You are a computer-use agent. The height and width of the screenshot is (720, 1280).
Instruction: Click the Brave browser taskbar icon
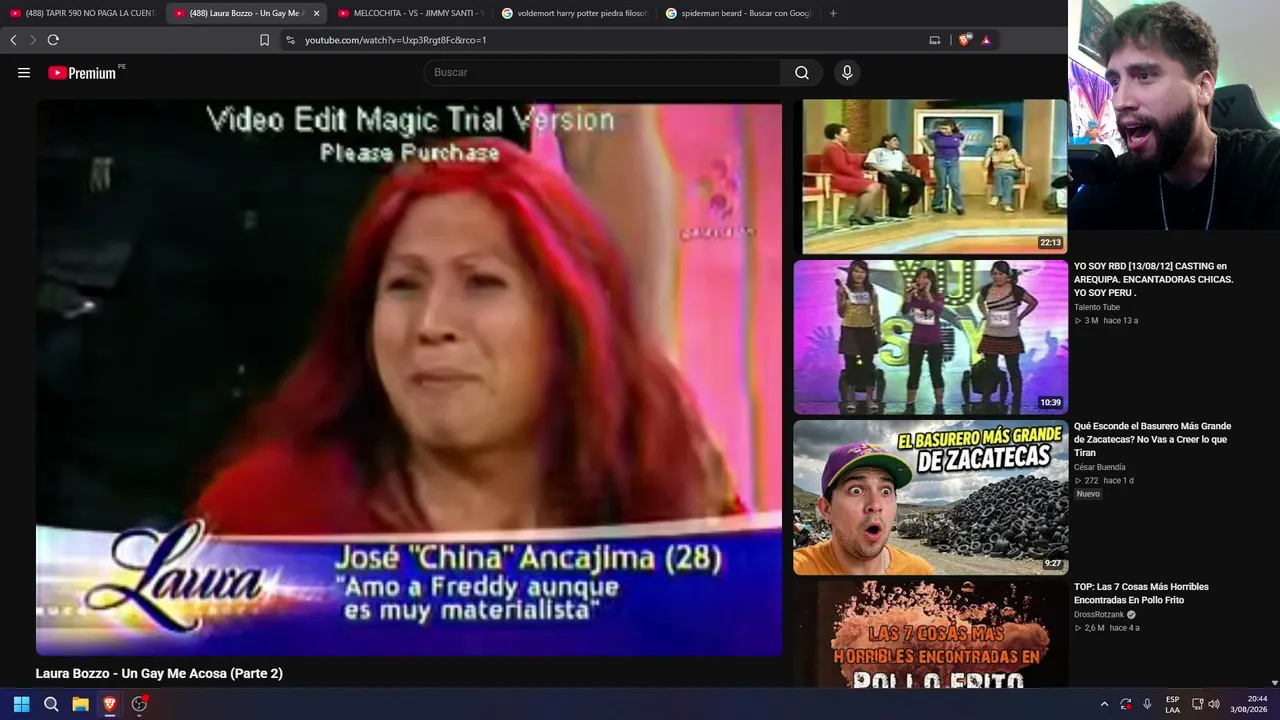pos(110,704)
